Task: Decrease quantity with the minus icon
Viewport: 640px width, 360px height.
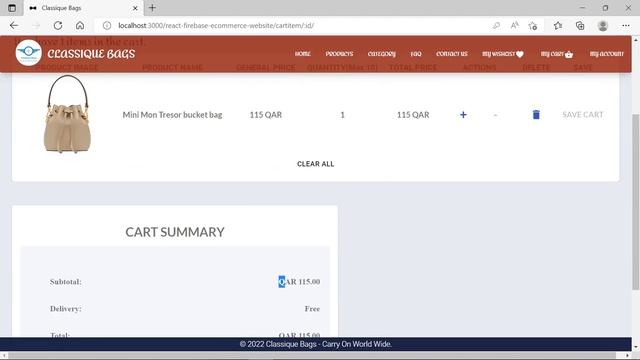Action: pos(495,115)
